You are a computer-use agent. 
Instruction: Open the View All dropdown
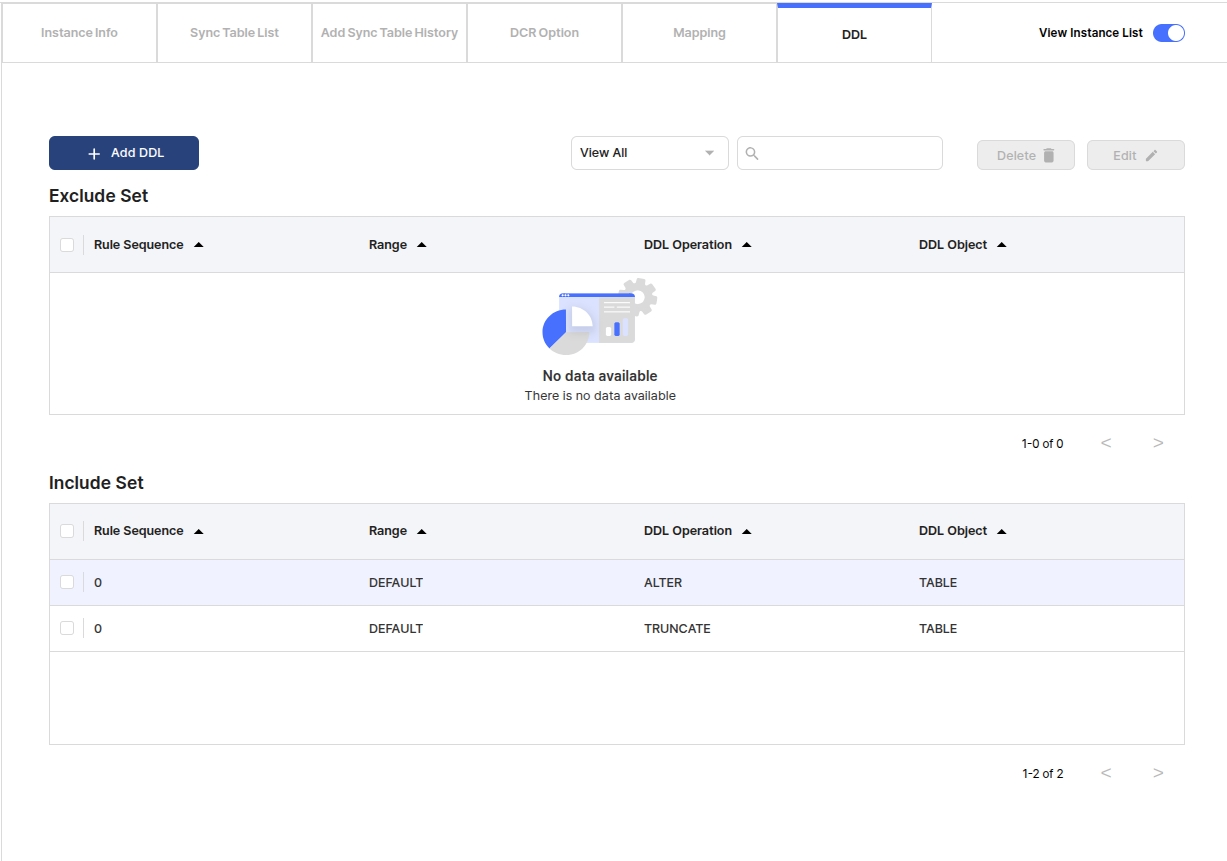[x=649, y=153]
